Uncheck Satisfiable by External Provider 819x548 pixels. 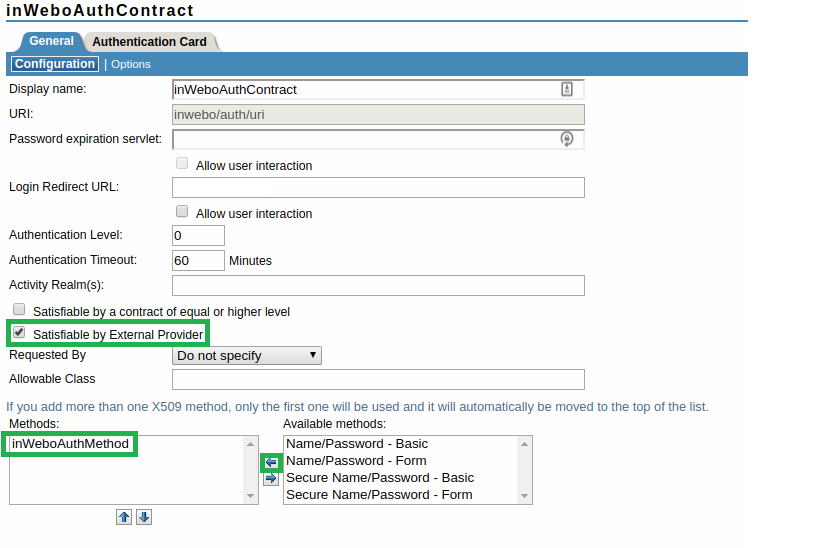pyautogui.click(x=19, y=333)
